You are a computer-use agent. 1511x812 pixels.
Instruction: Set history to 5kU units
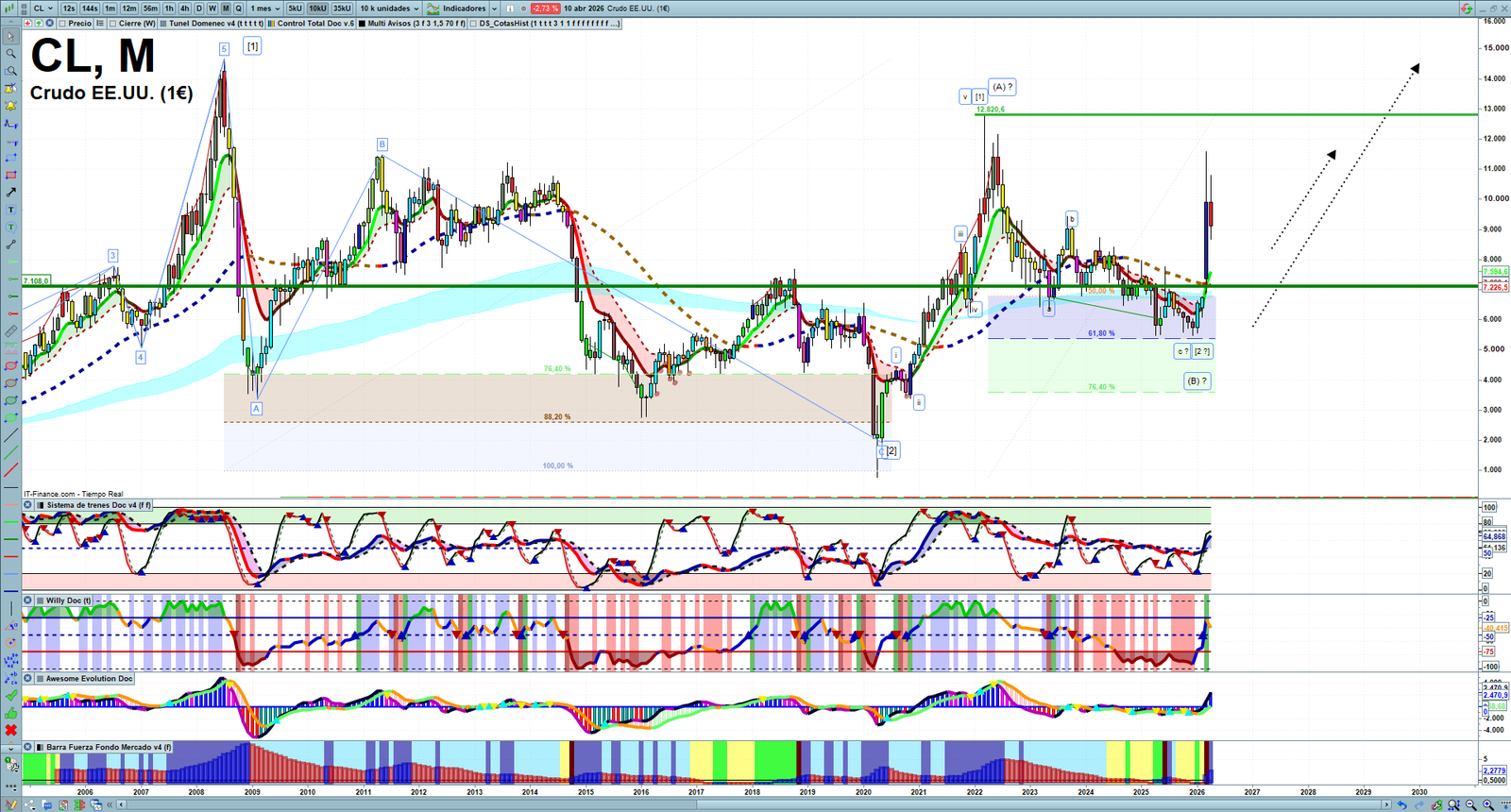tap(296, 8)
